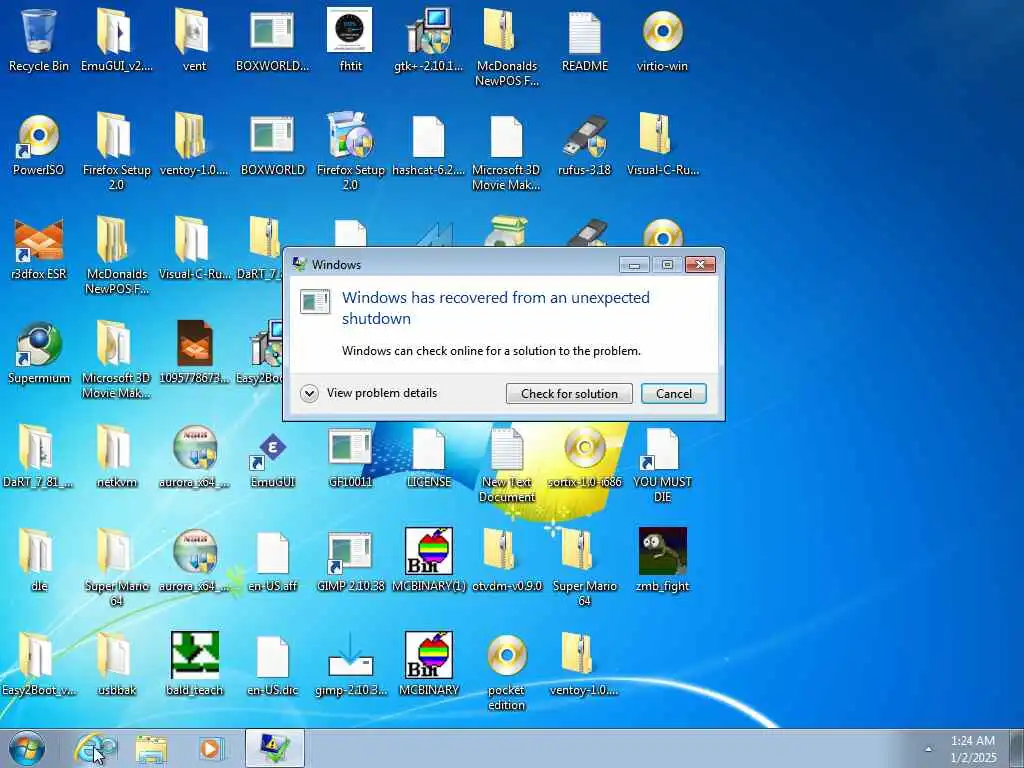Expand View problem details chevron
Screen dimensions: 1024x768
click(x=309, y=393)
